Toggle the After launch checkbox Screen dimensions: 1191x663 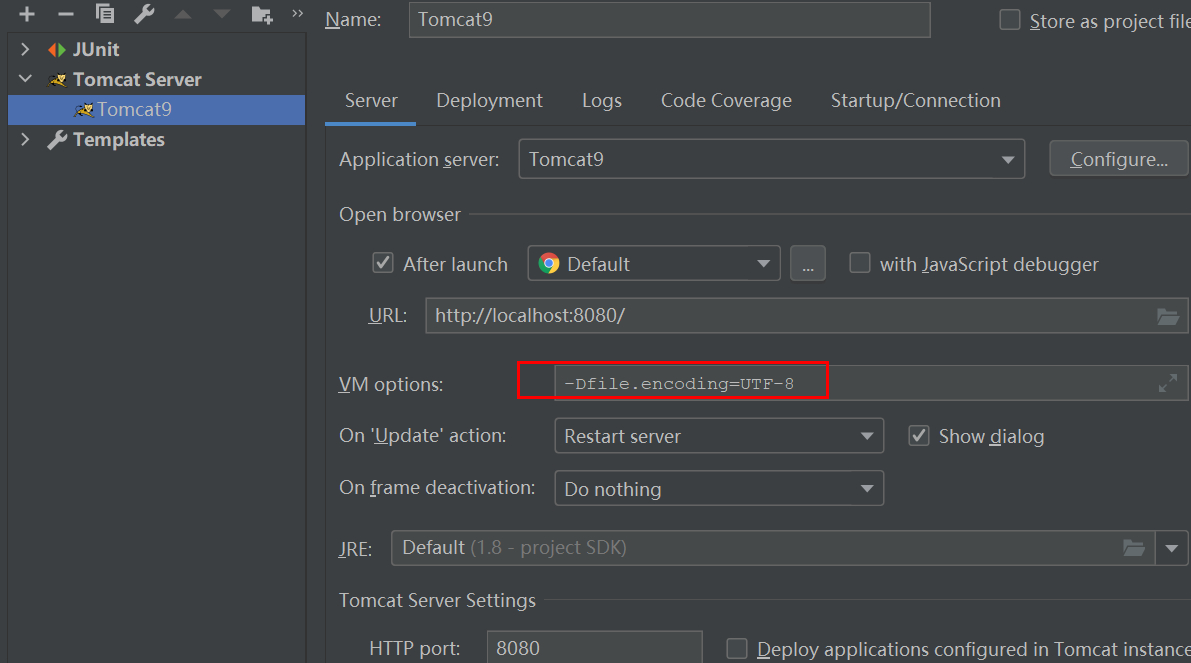(383, 263)
